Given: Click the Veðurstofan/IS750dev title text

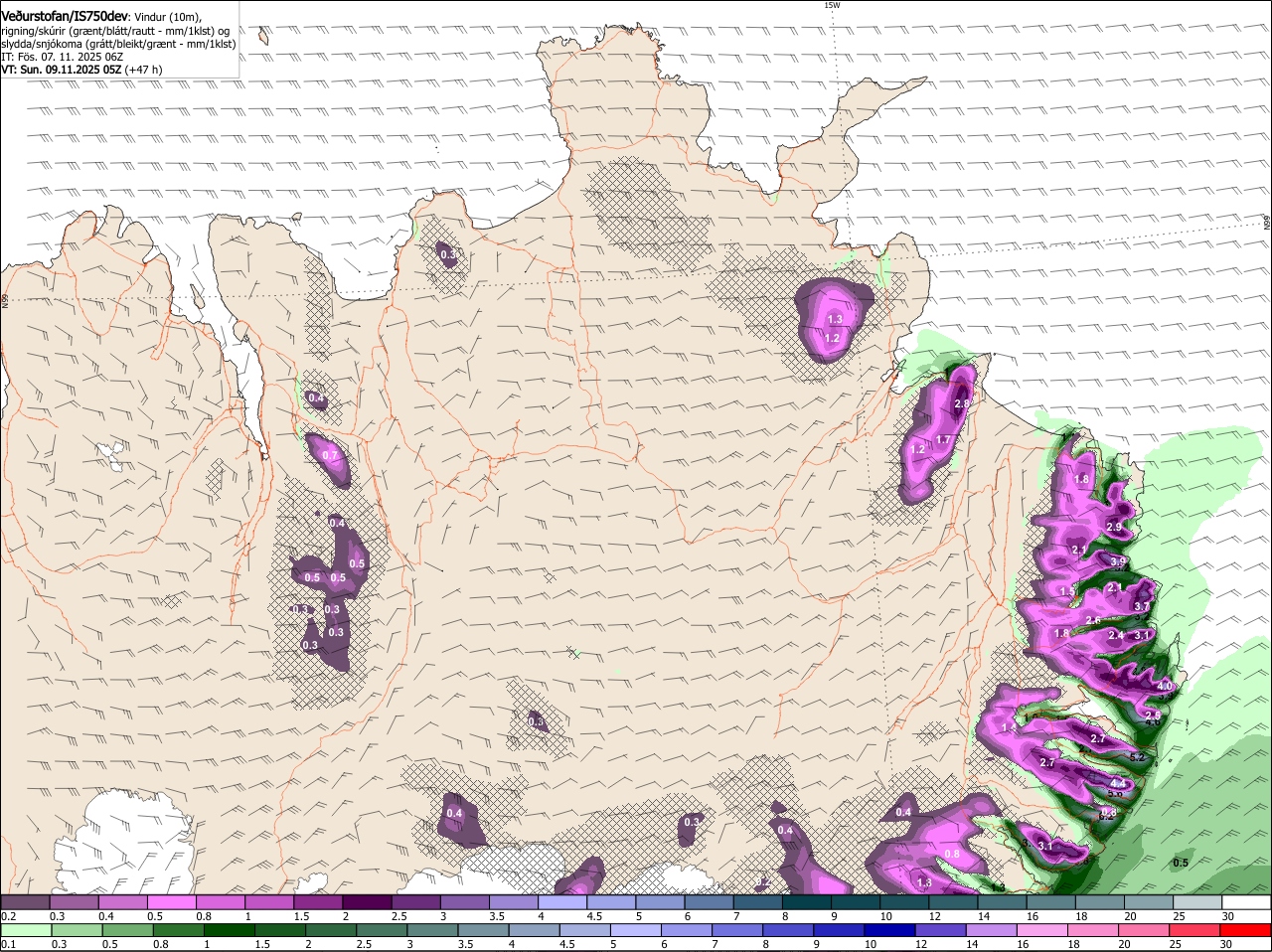Looking at the screenshot, I should tap(65, 16).
